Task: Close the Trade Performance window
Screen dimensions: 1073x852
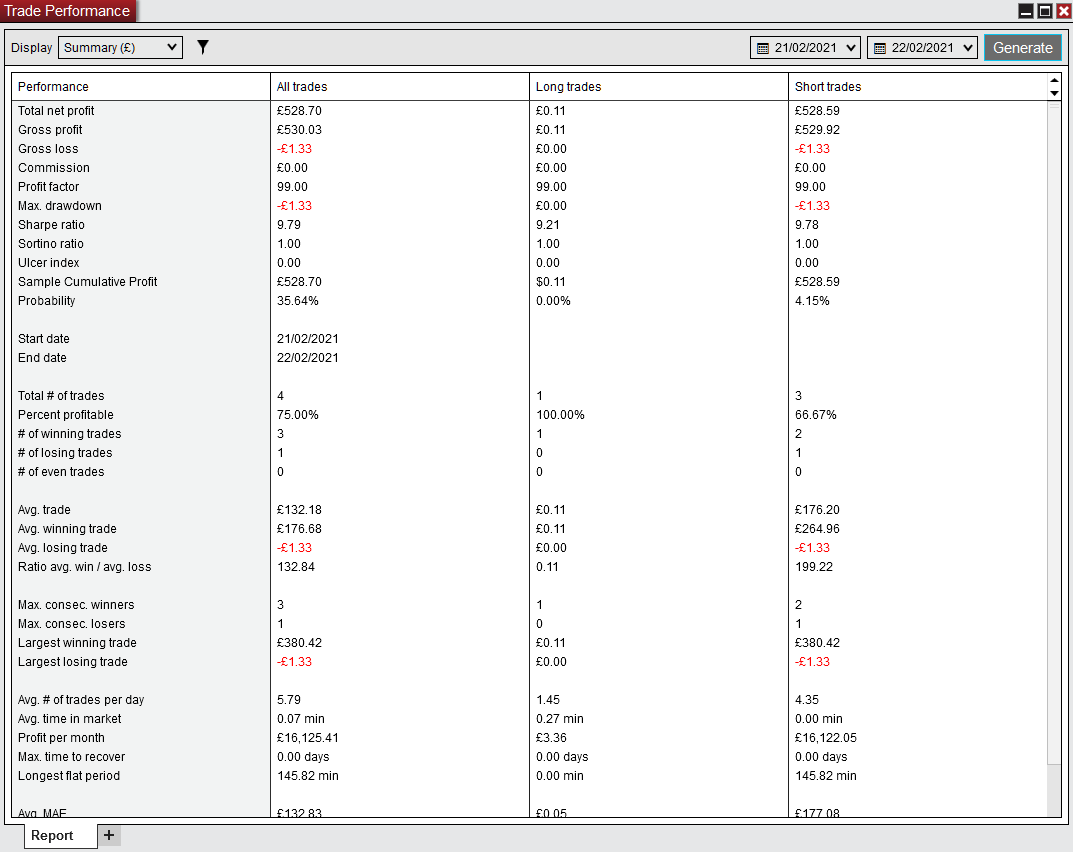Action: [1063, 11]
